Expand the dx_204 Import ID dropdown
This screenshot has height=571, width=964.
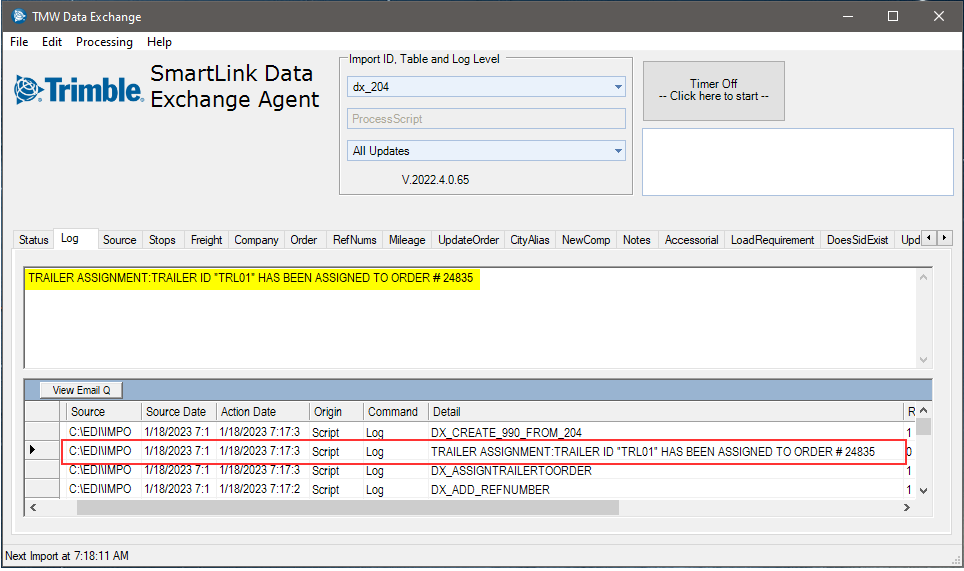point(618,87)
